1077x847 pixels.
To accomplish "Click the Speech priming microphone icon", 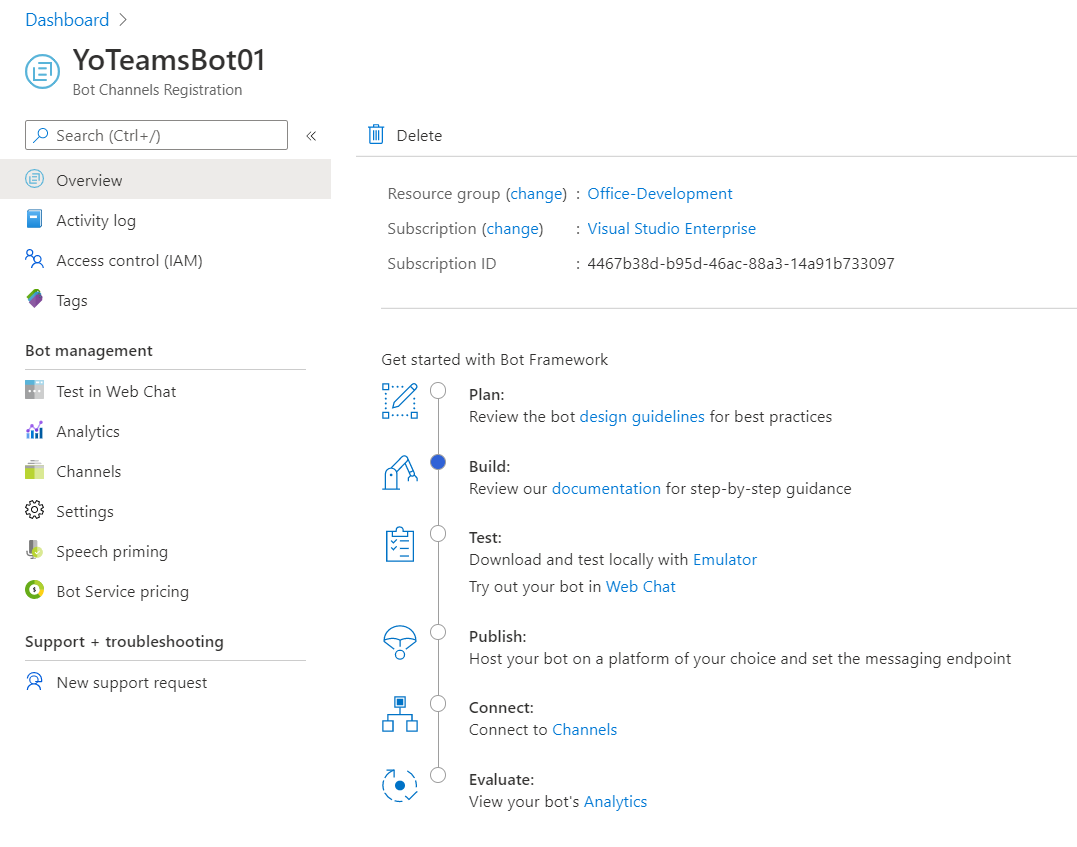I will pyautogui.click(x=35, y=551).
